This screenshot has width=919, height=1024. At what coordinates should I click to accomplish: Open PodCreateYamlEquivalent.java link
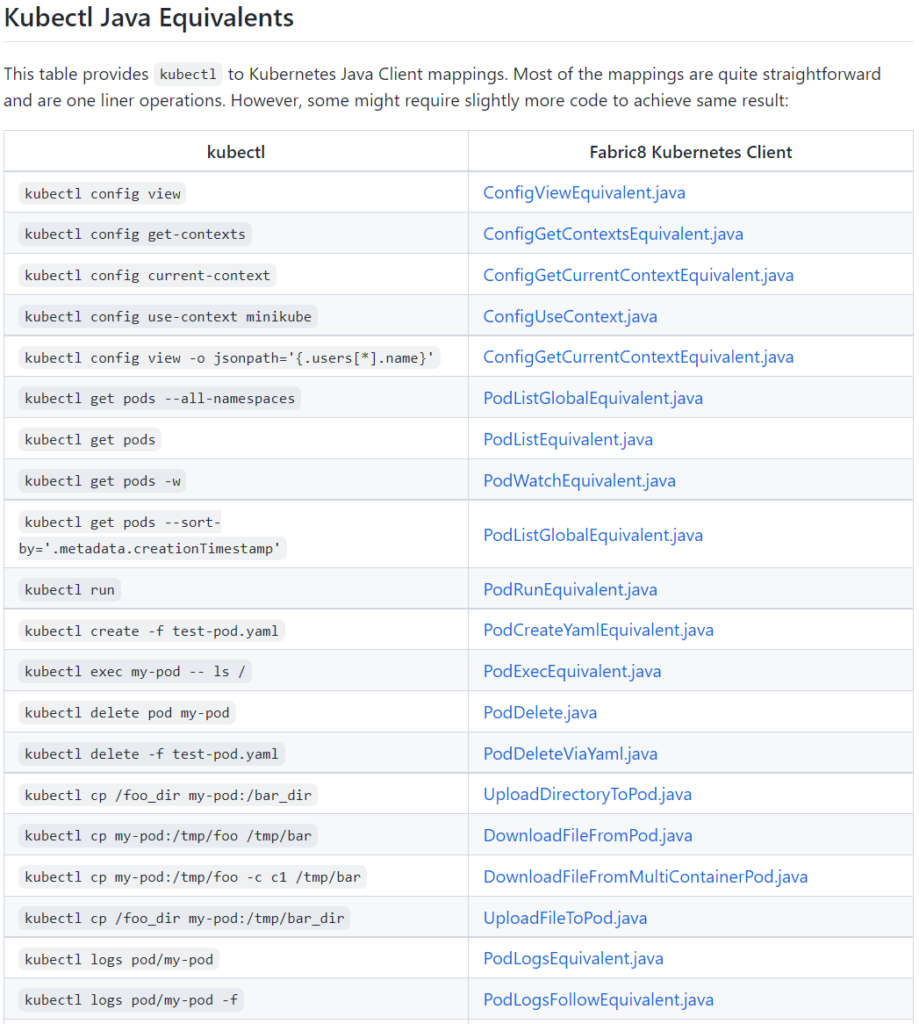click(x=598, y=630)
